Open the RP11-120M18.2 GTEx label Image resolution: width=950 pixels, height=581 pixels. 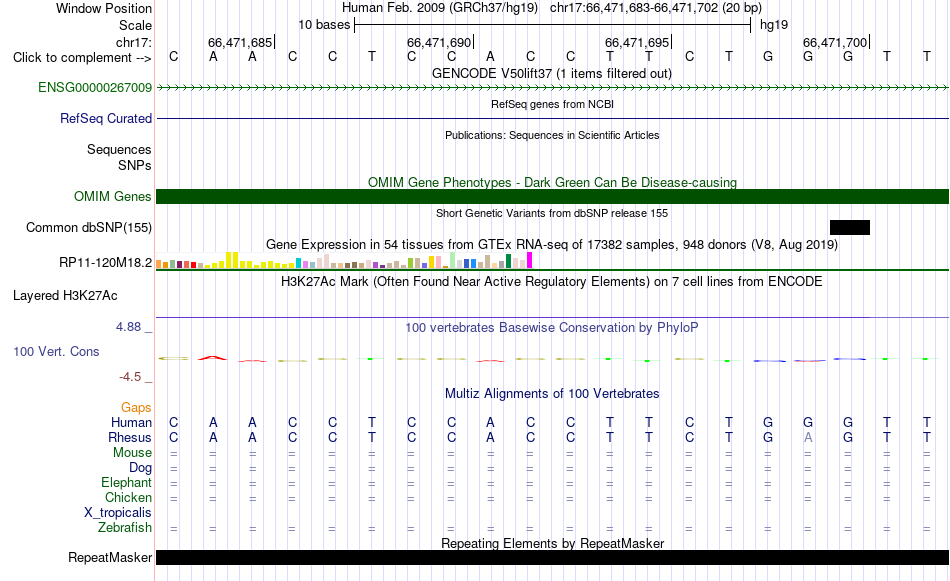(105, 263)
